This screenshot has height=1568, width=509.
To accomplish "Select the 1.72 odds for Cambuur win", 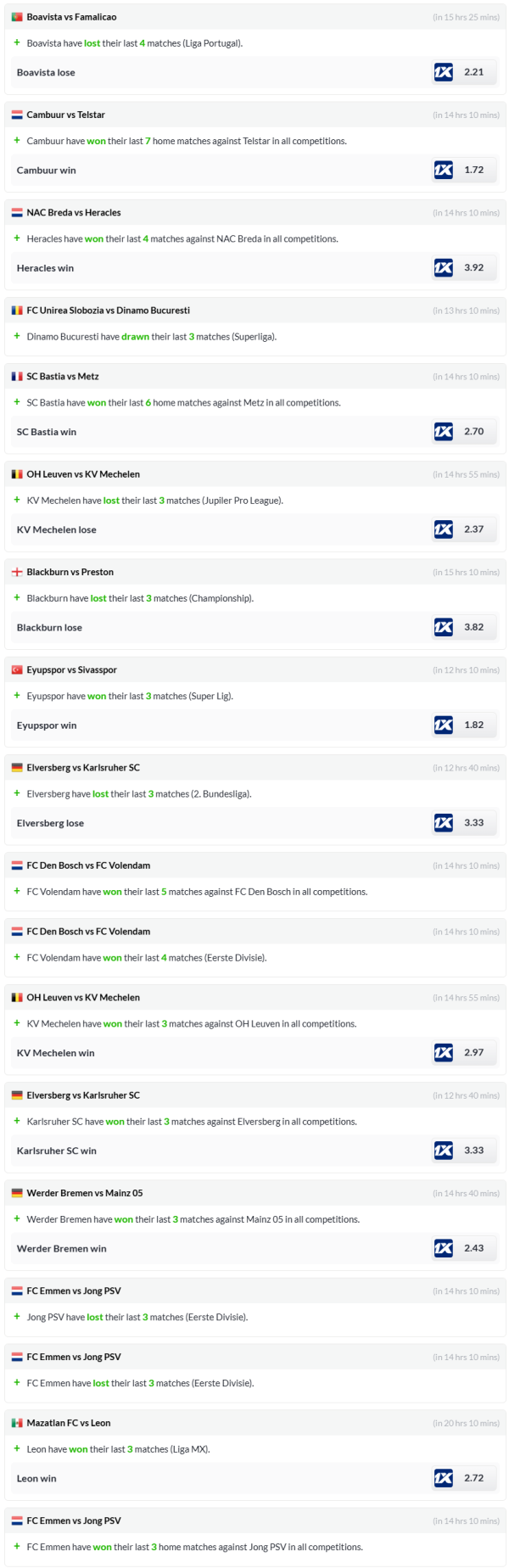I will [x=474, y=170].
